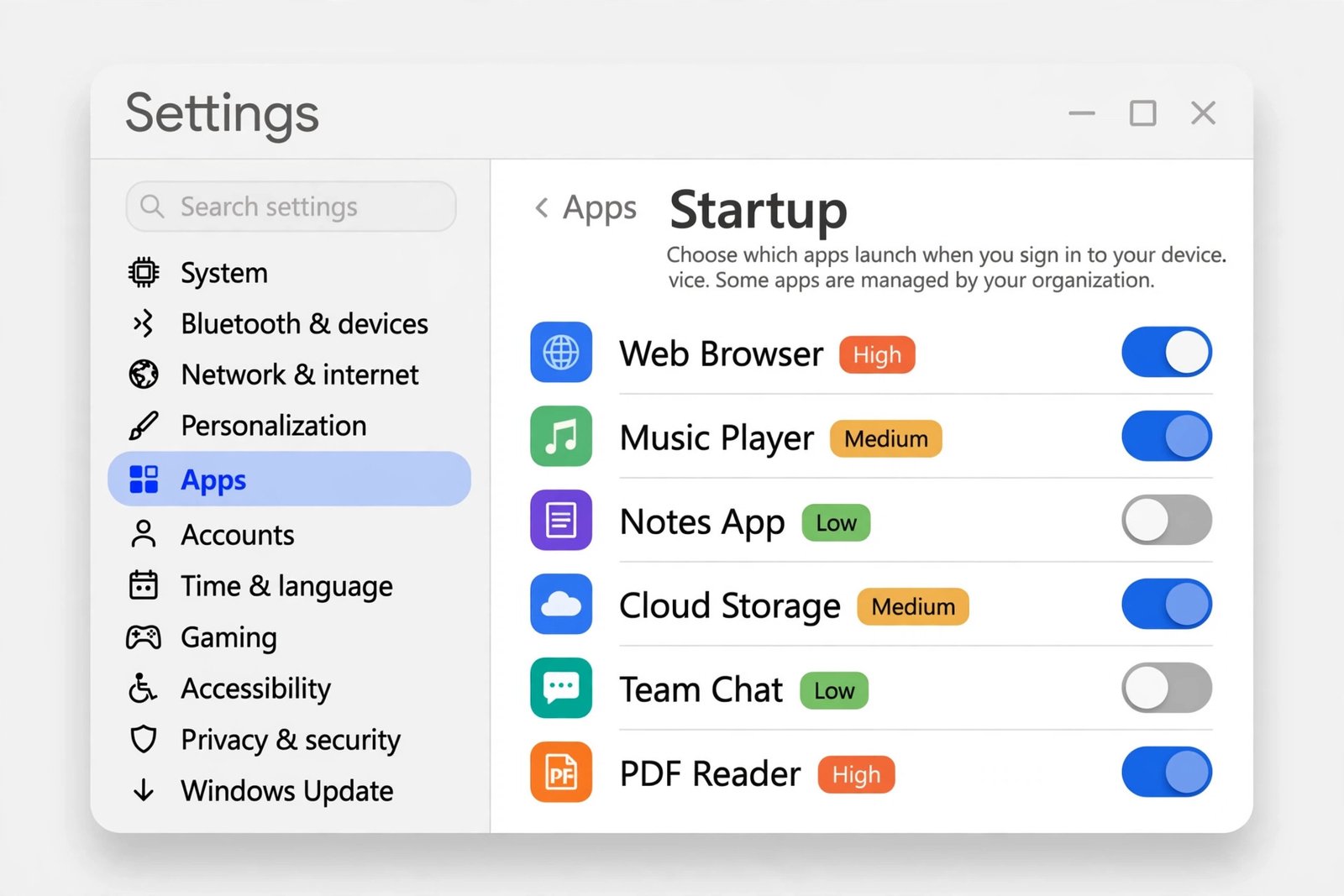Screen dimensions: 1344x896
Task: Click the Bluetooth symbol icon in sidebar
Action: pos(144,323)
